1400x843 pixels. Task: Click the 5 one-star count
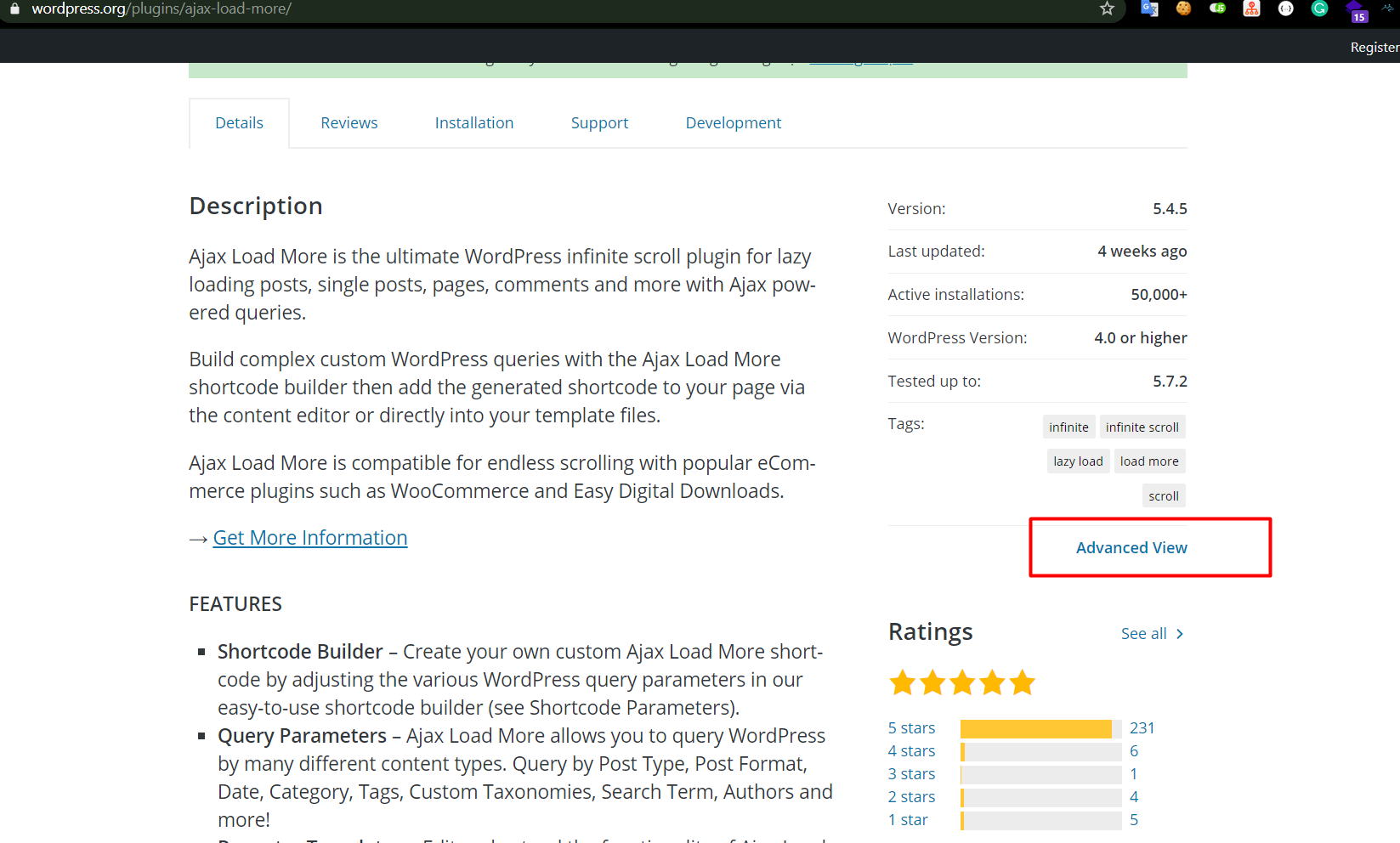pyautogui.click(x=1134, y=820)
